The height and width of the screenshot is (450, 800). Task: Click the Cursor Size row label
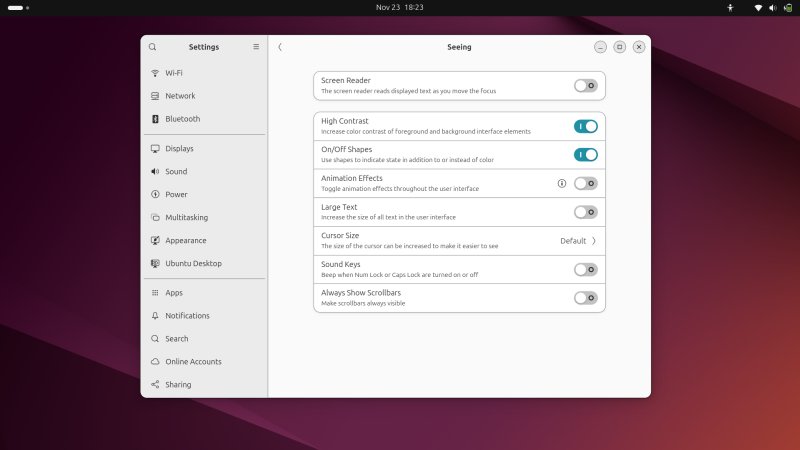pos(340,236)
